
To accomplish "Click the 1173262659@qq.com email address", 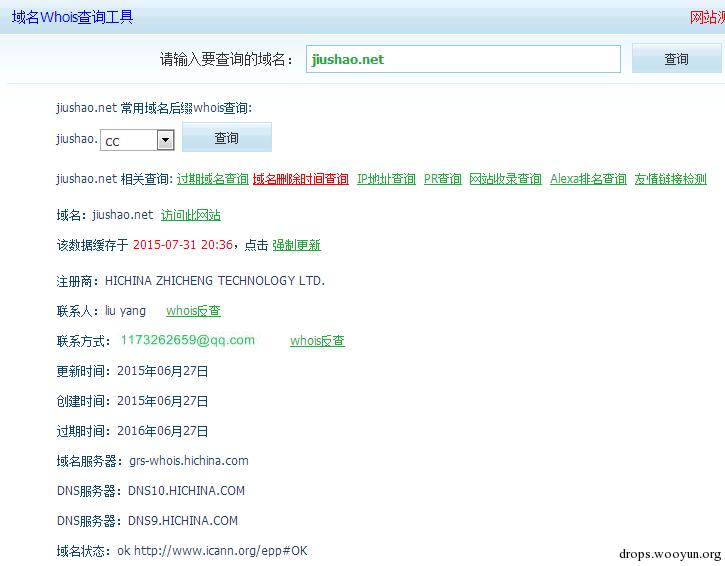I will tap(188, 340).
